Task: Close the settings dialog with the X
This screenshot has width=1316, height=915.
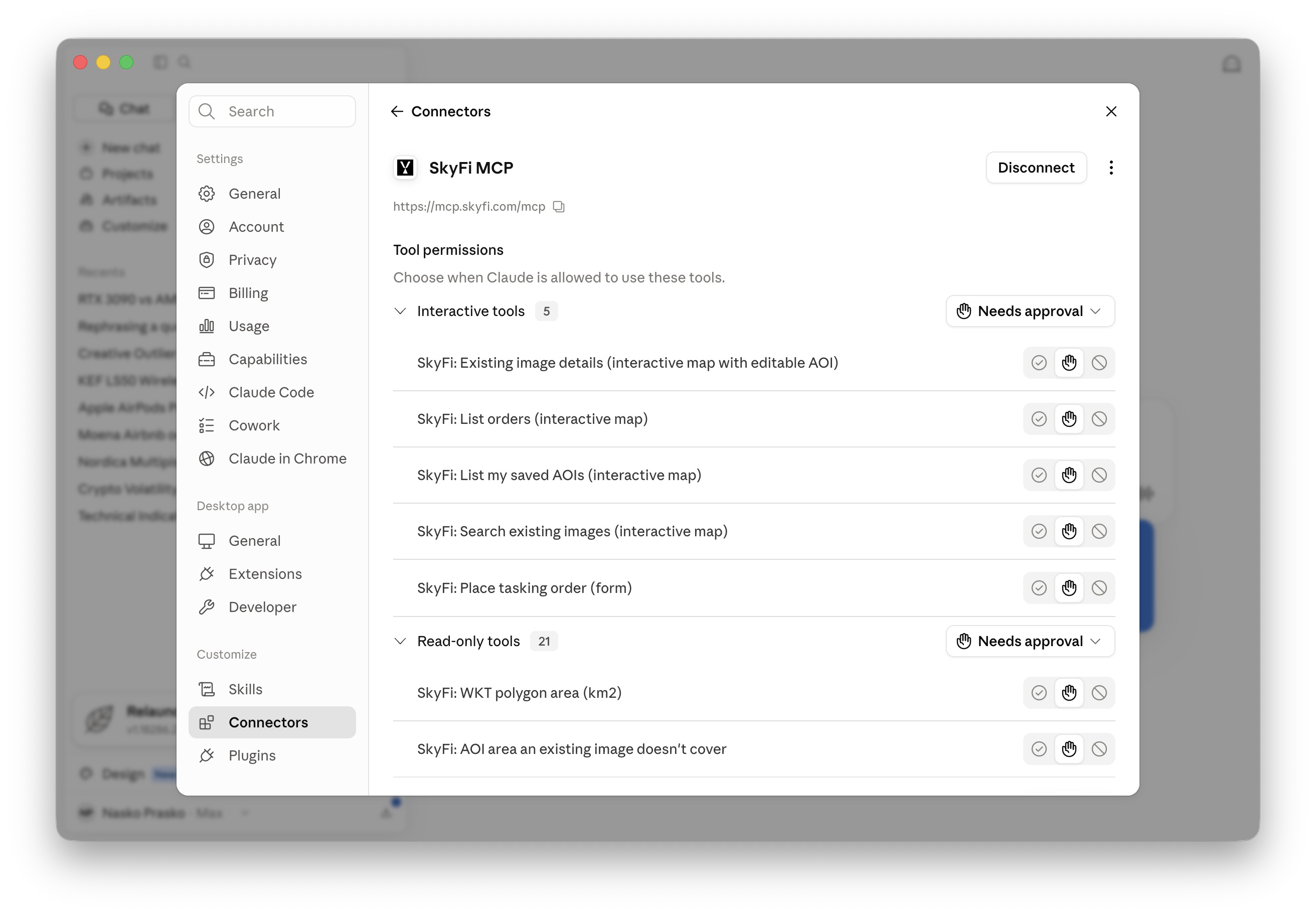Action: coord(1111,111)
